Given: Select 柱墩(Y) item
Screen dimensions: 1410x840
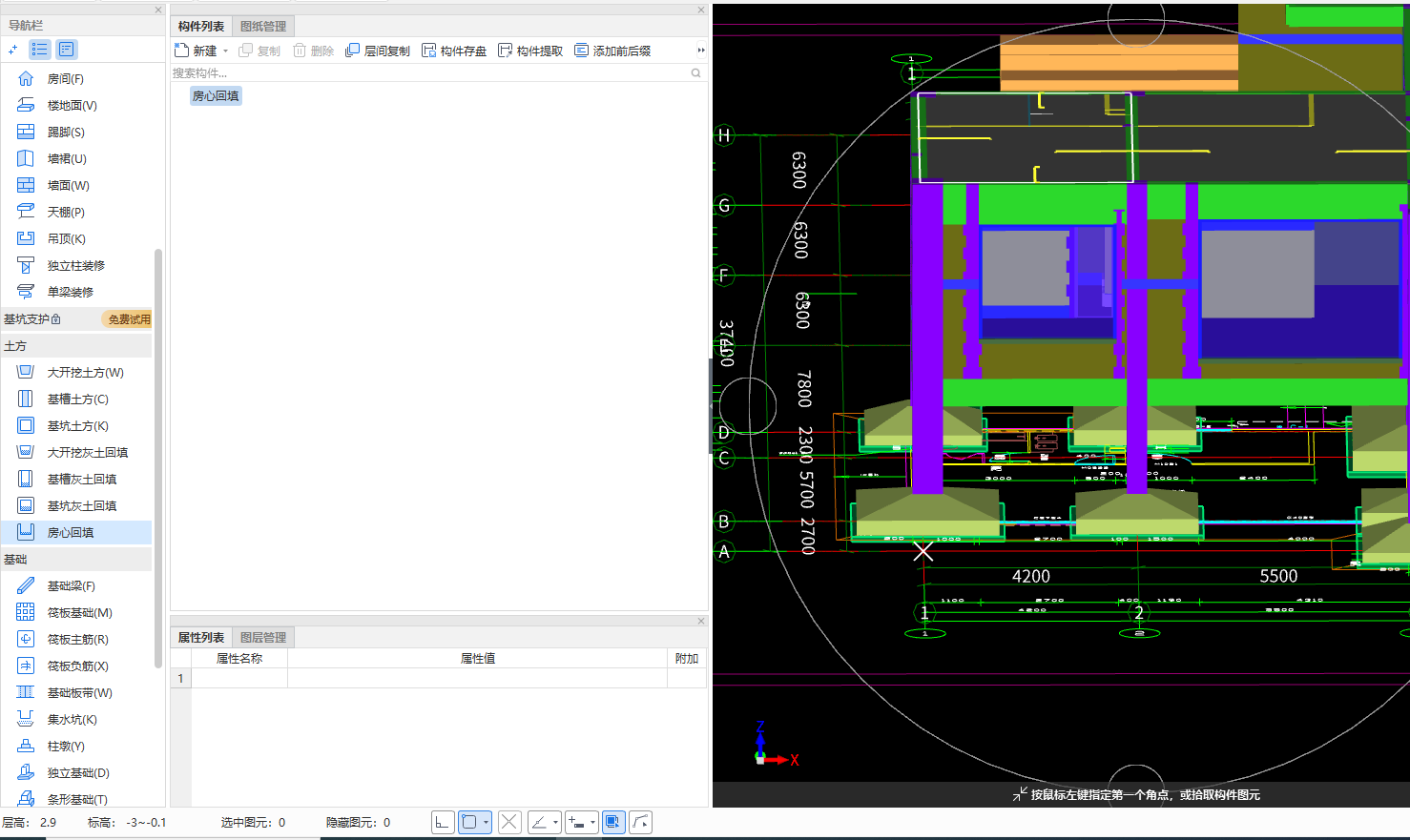Looking at the screenshot, I should 66,747.
